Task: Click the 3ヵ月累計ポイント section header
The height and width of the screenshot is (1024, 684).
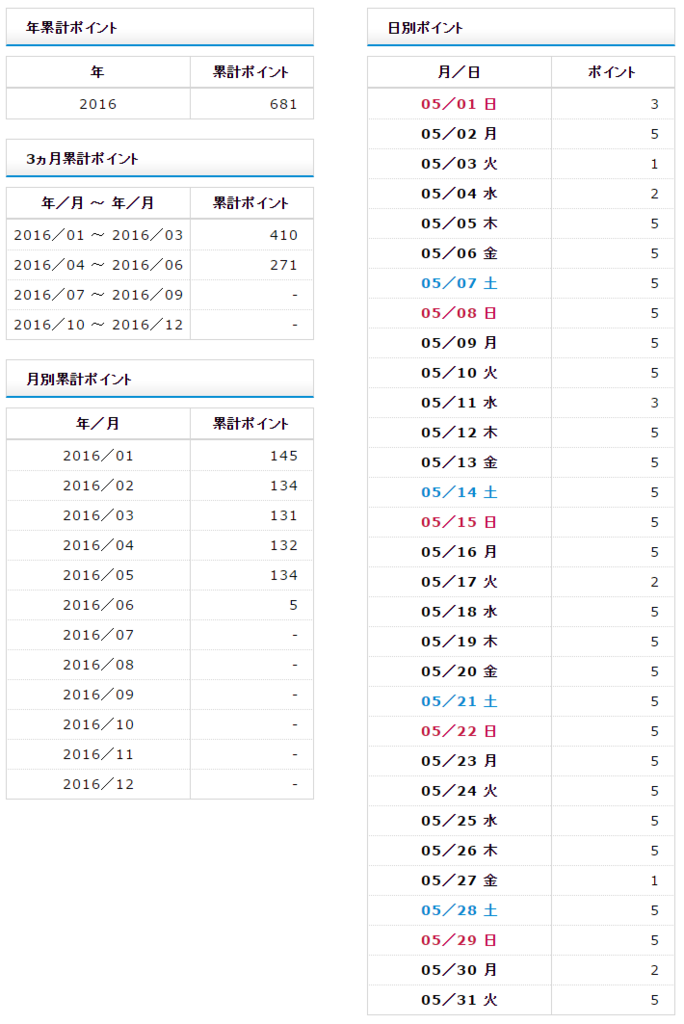Action: point(159,158)
